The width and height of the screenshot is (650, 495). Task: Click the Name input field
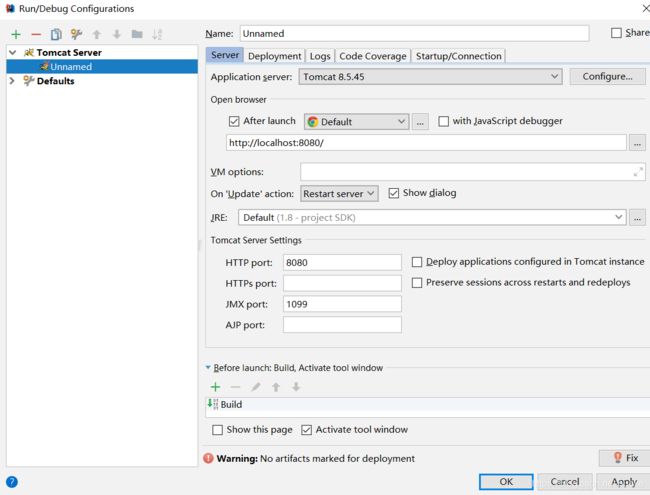click(414, 34)
